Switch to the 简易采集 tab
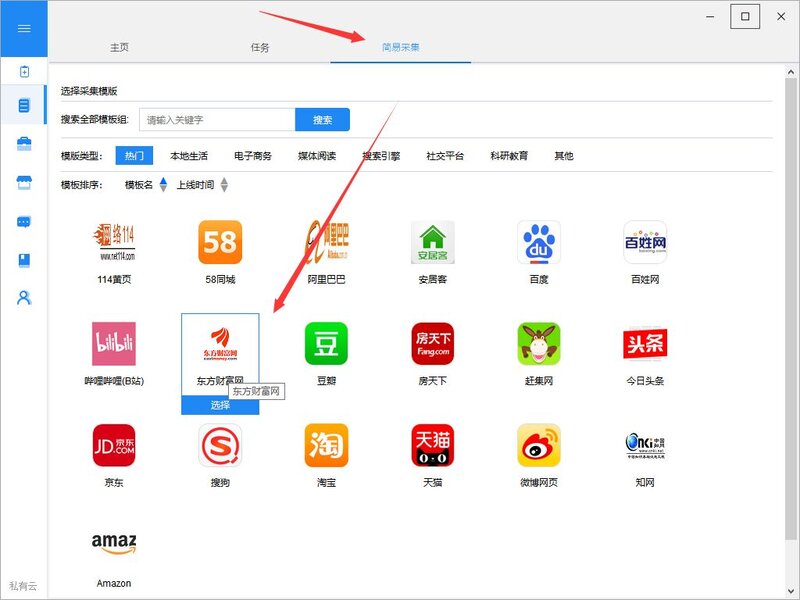 (x=401, y=47)
